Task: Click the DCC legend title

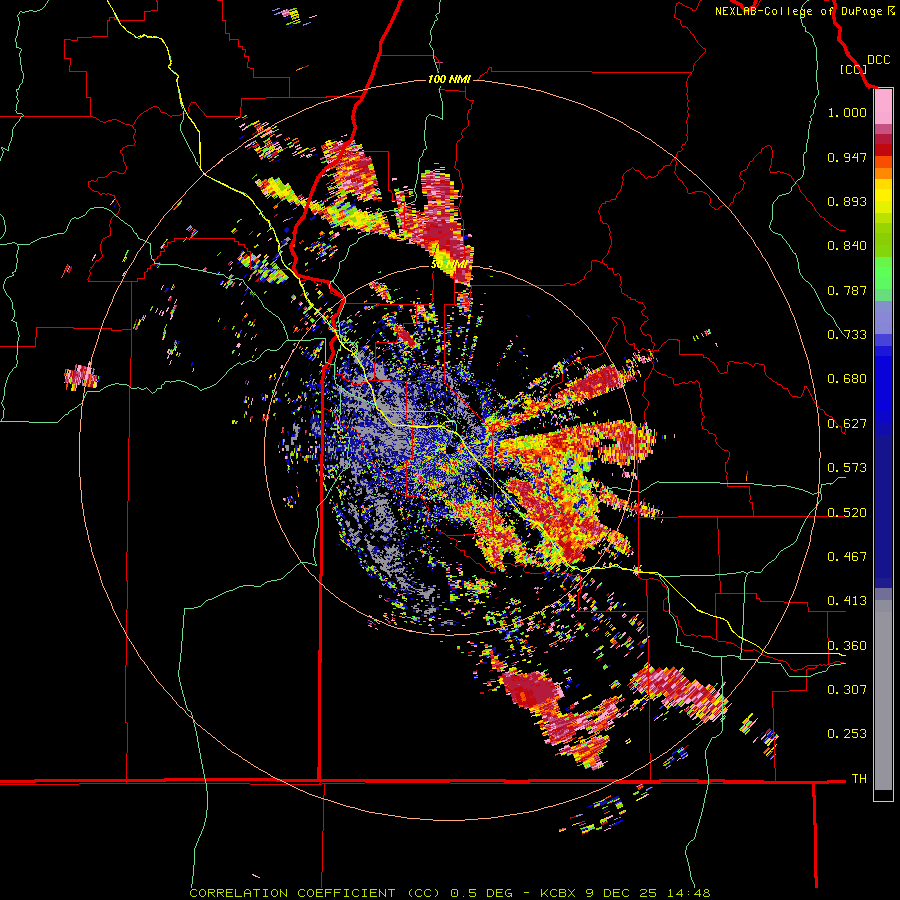Action: (878, 60)
